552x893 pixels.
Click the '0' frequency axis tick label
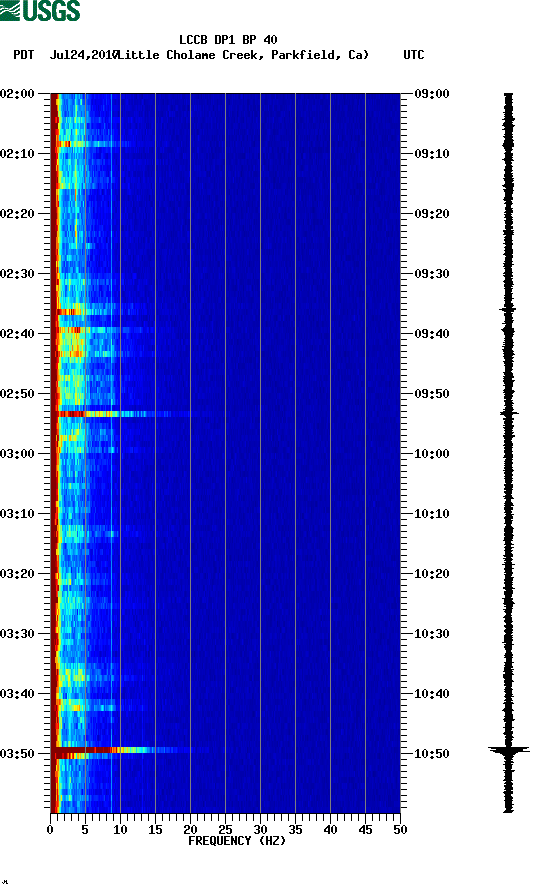[x=50, y=830]
